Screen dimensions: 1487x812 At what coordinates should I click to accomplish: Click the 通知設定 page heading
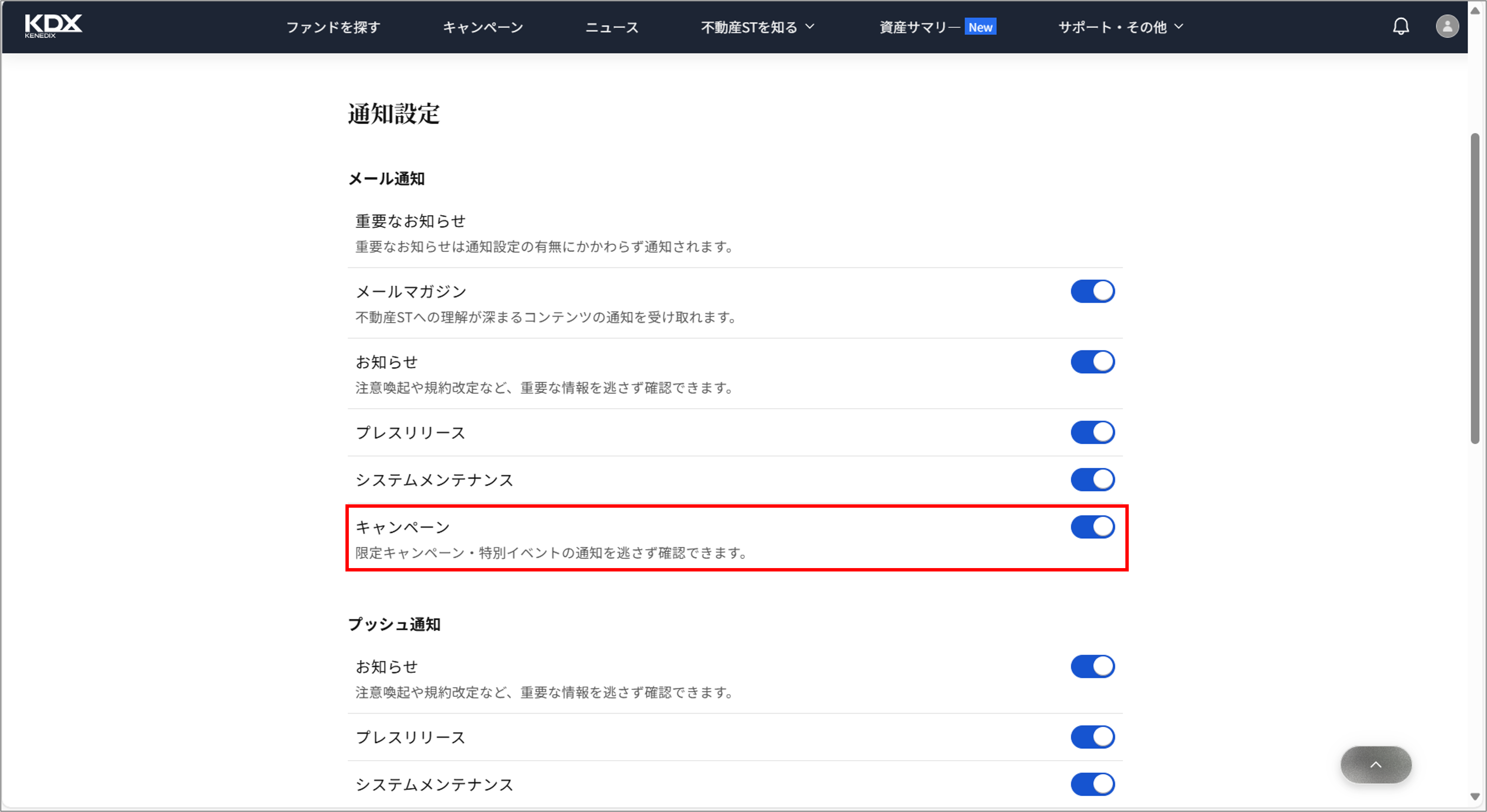(x=394, y=114)
